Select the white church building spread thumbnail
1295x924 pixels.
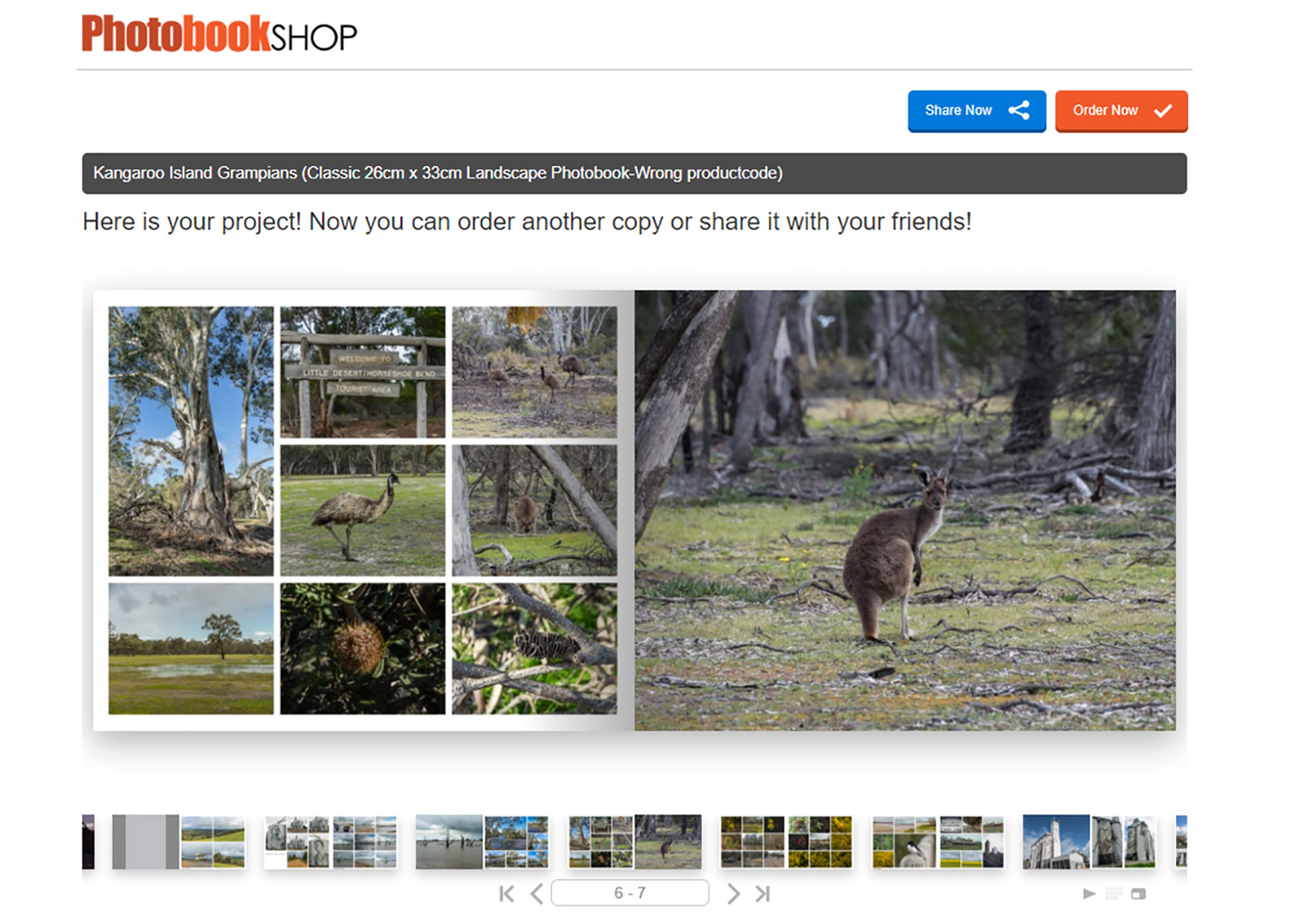click(1089, 841)
